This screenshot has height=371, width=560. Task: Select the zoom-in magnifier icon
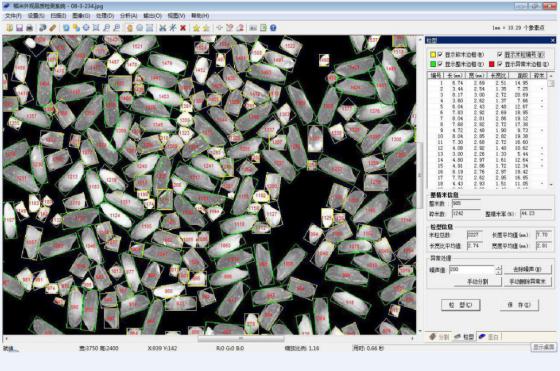tap(106, 28)
